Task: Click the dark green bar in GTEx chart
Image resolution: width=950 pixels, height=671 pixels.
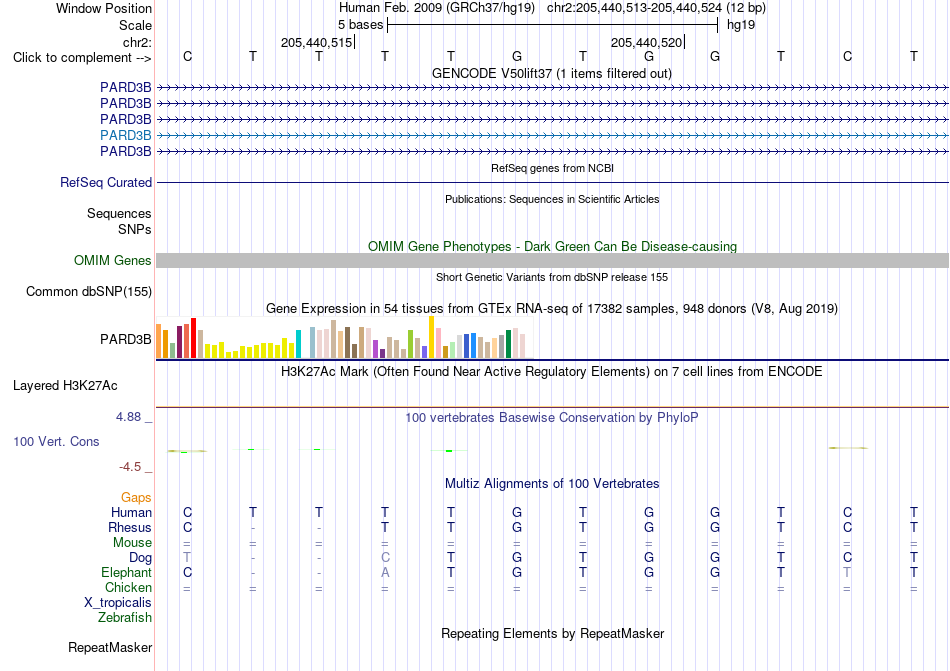Action: pyautogui.click(x=508, y=344)
